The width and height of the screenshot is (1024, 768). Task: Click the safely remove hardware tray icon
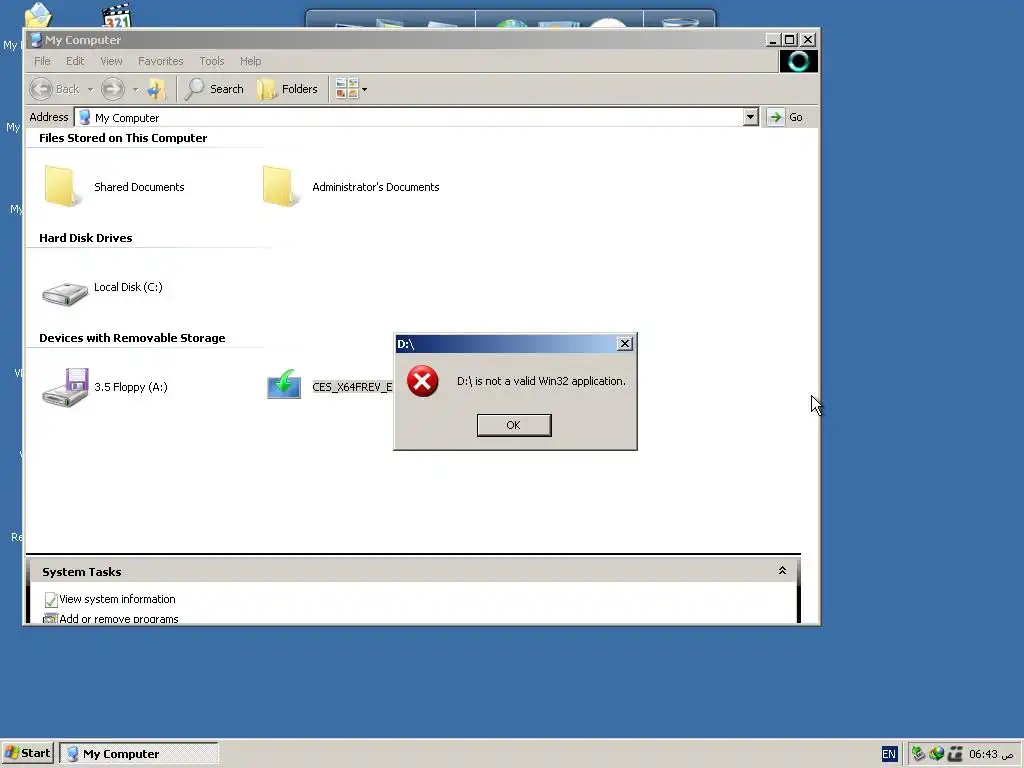918,754
